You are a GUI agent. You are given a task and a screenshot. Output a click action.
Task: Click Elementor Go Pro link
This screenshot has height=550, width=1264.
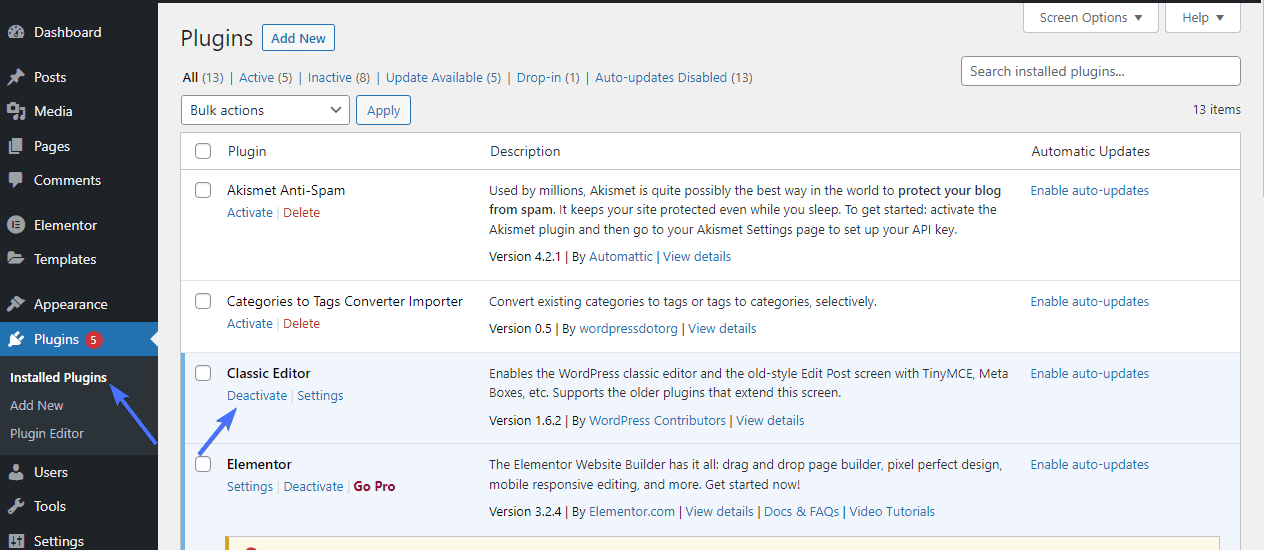pos(374,486)
